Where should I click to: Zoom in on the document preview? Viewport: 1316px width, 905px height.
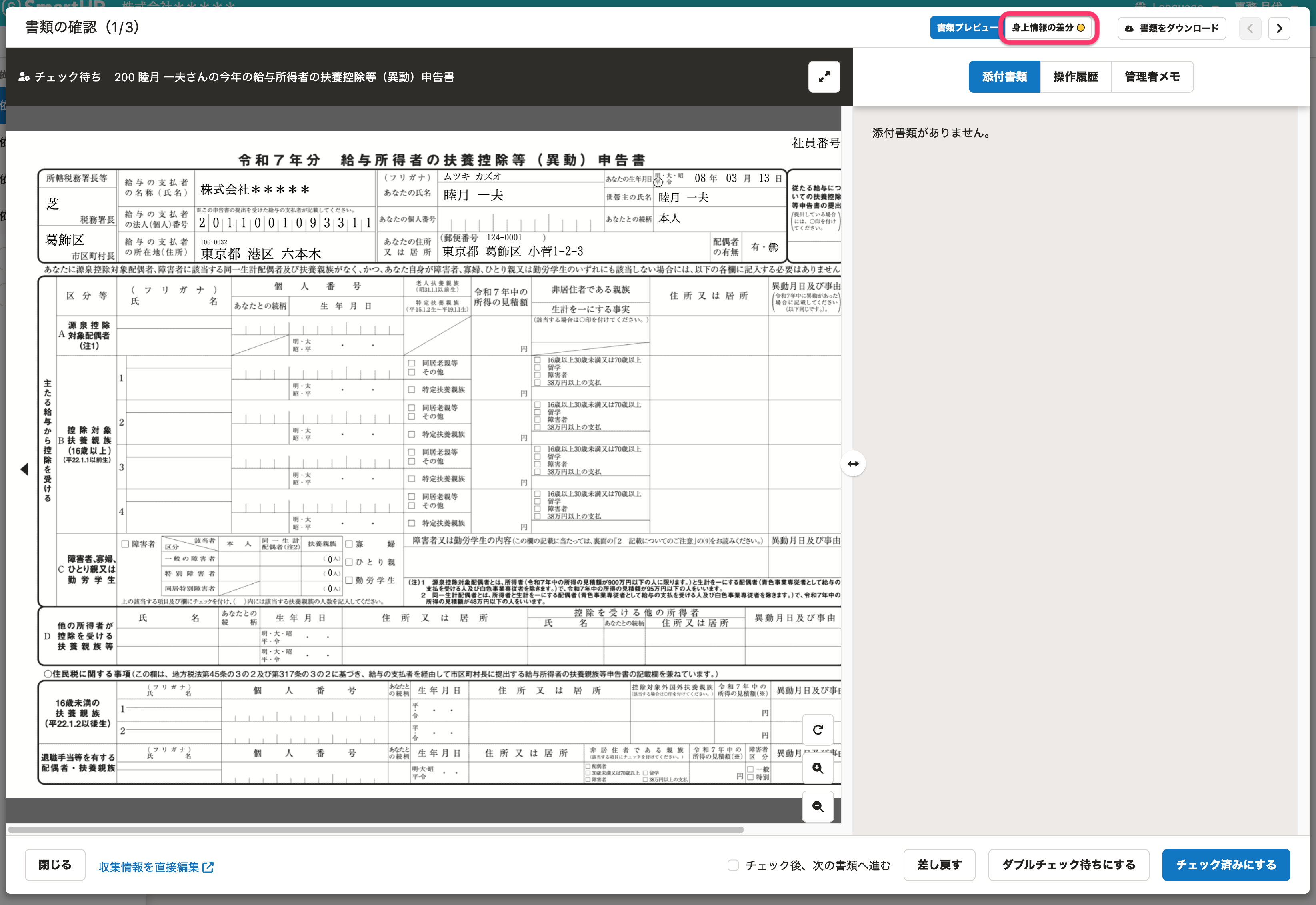[x=817, y=768]
